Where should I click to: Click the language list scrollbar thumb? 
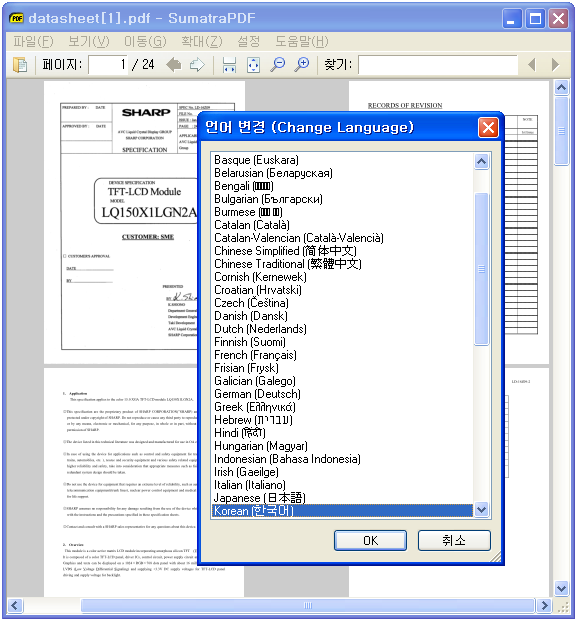[482, 269]
